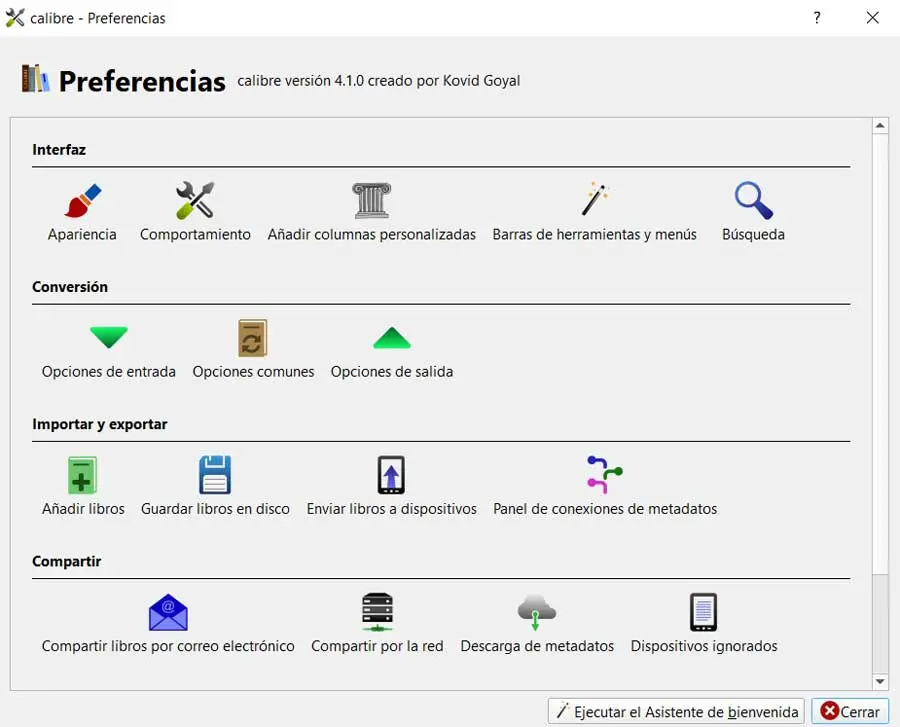Click the Cerrar button
The image size is (900, 727).
click(850, 712)
